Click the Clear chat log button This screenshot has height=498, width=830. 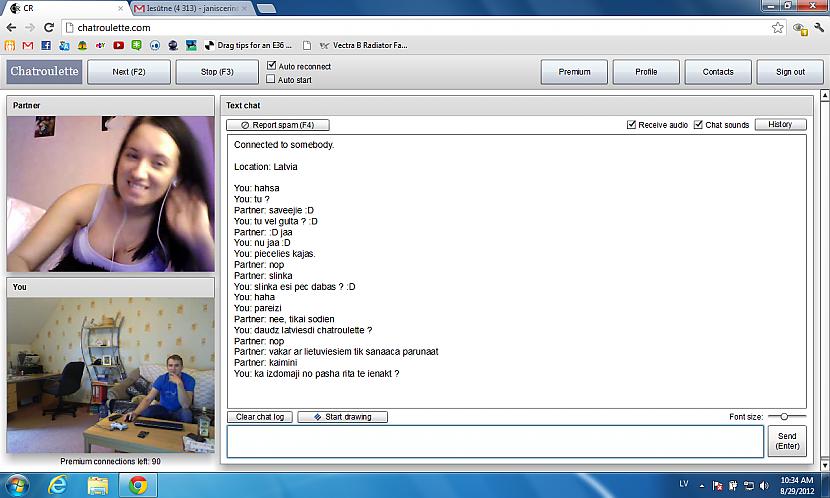260,417
